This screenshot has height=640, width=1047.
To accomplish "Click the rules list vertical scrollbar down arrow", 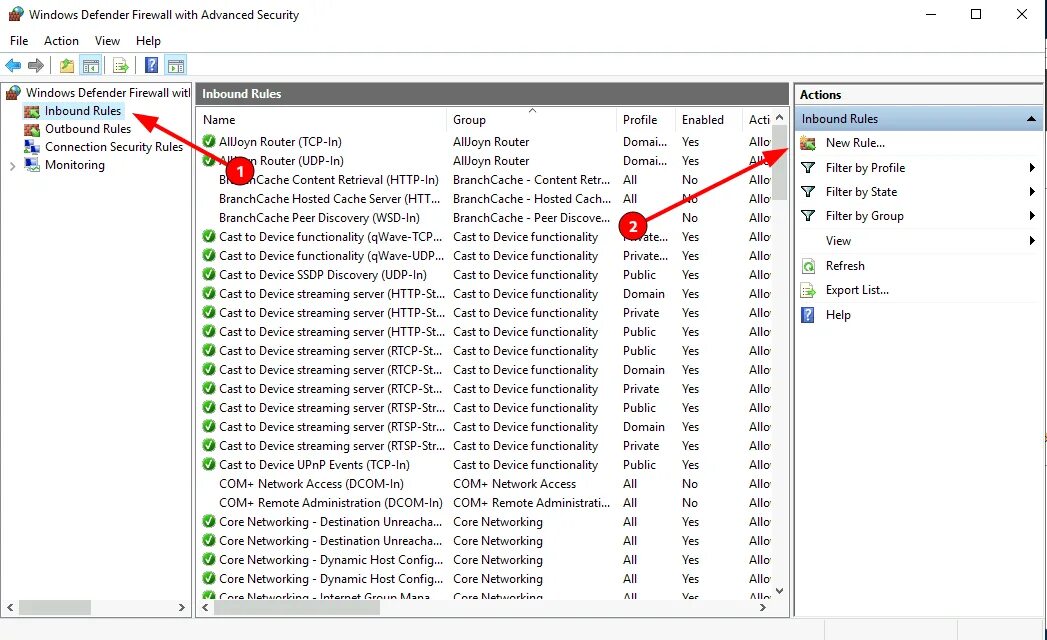I will [x=779, y=591].
